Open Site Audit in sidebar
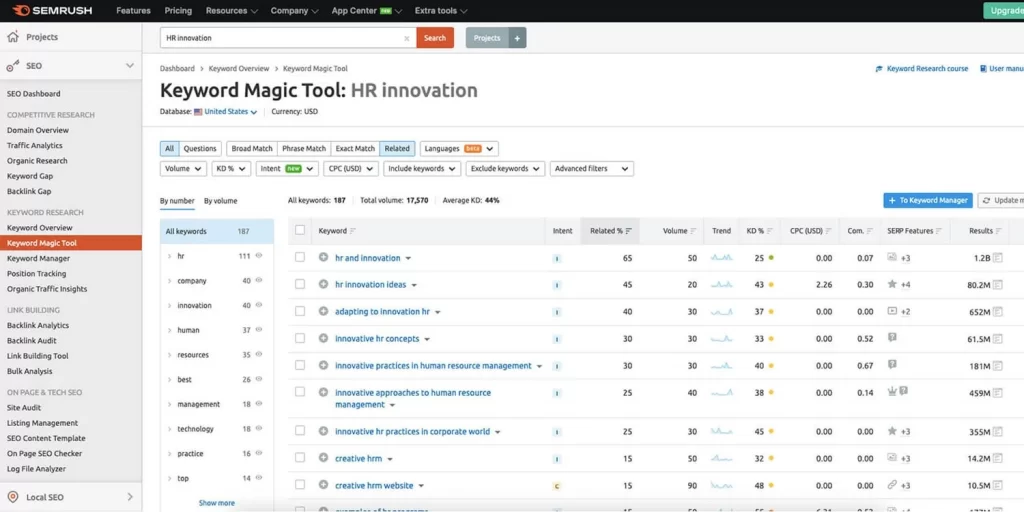Viewport: 1024px width, 512px height. pos(24,408)
